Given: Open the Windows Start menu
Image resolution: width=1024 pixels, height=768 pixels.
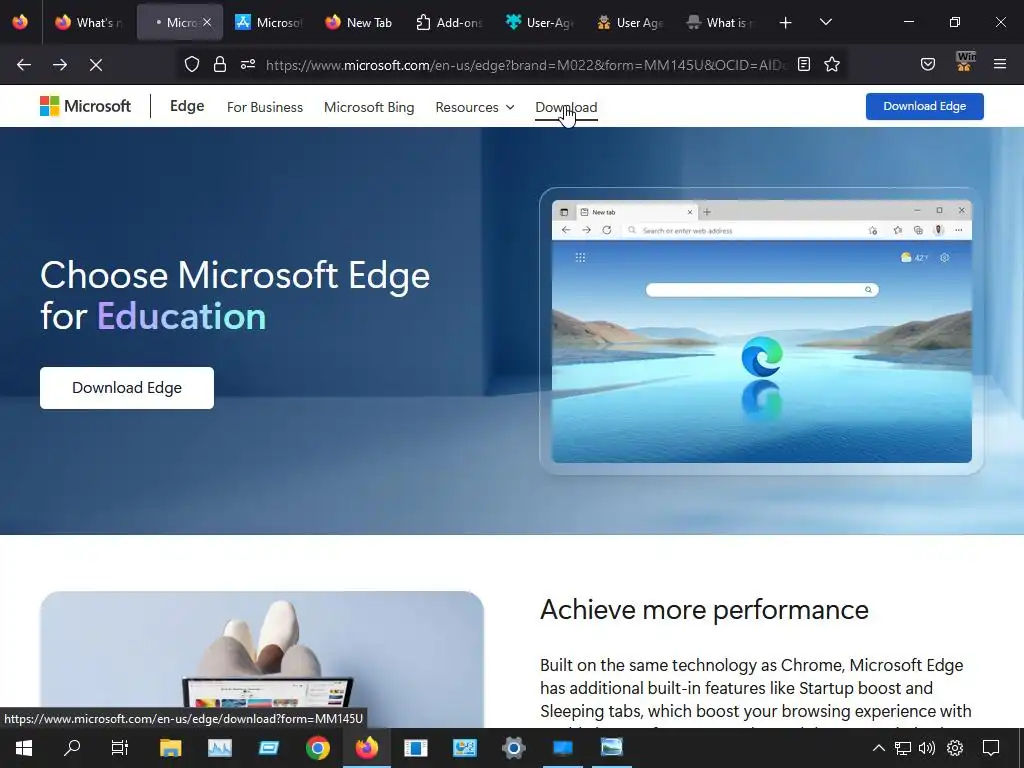Looking at the screenshot, I should [x=24, y=748].
